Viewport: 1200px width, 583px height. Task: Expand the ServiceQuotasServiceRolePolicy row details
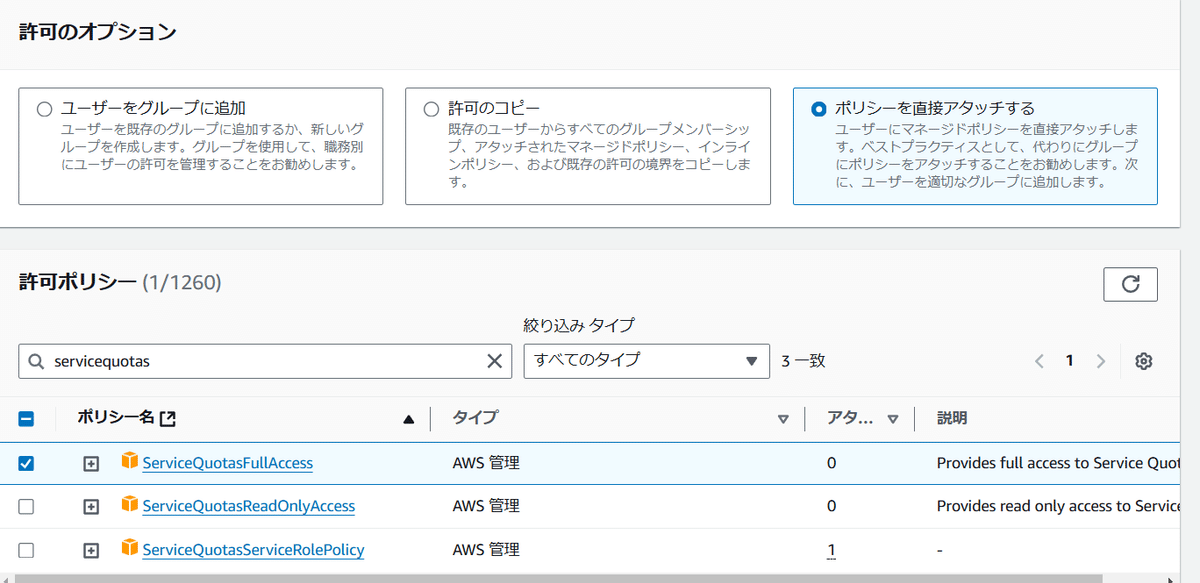pos(91,549)
